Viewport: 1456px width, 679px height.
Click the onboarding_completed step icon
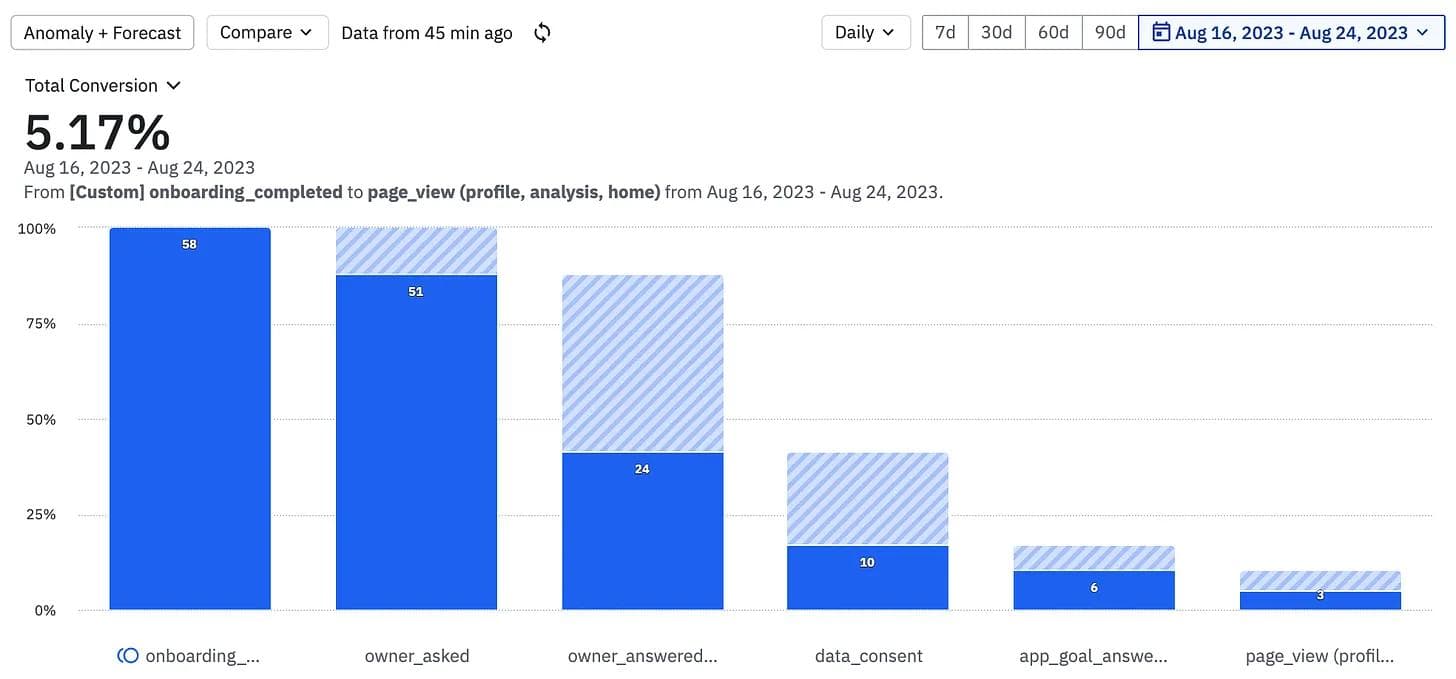click(x=127, y=656)
